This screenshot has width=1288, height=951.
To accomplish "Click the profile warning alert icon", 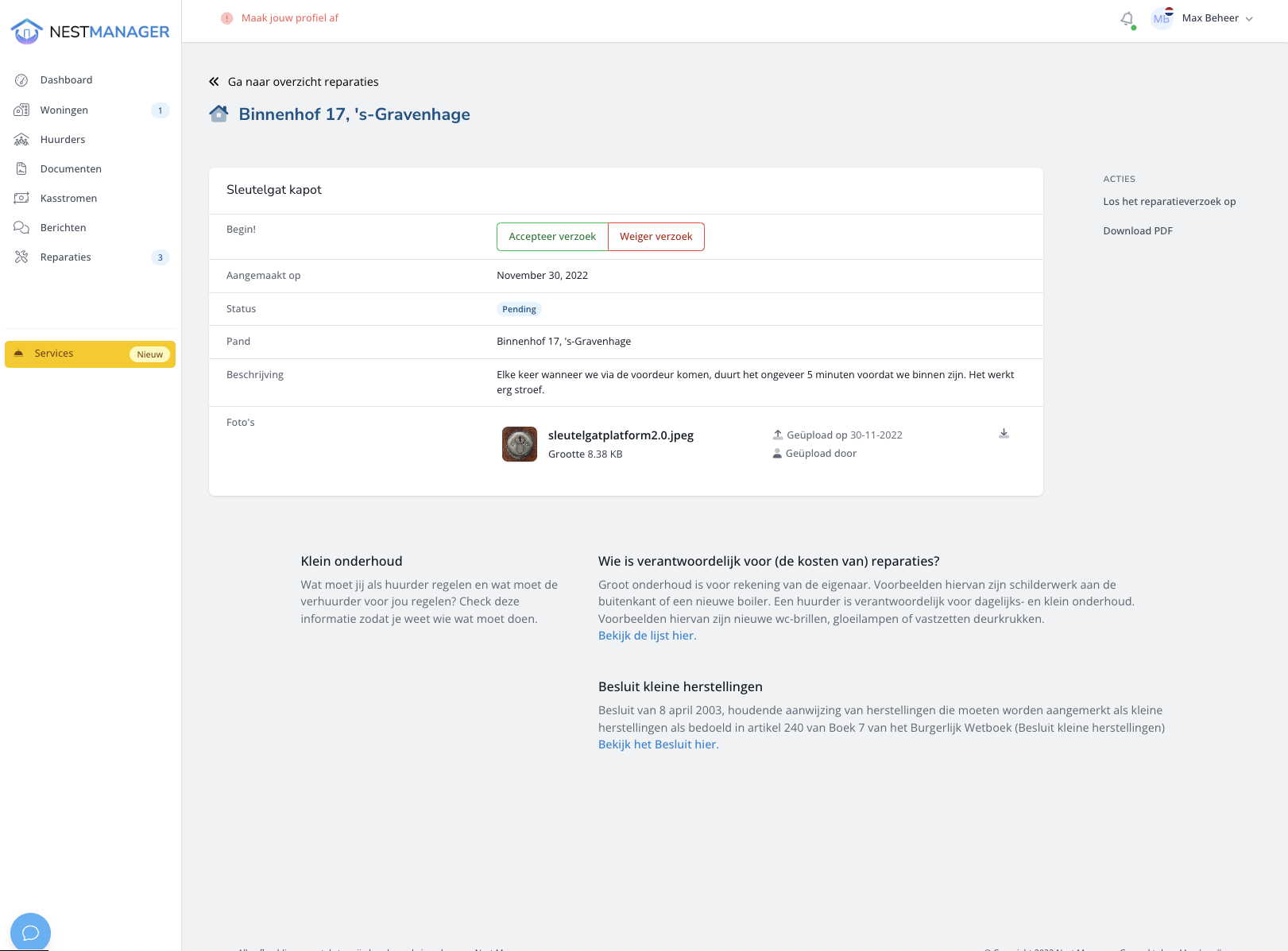I will point(226,18).
